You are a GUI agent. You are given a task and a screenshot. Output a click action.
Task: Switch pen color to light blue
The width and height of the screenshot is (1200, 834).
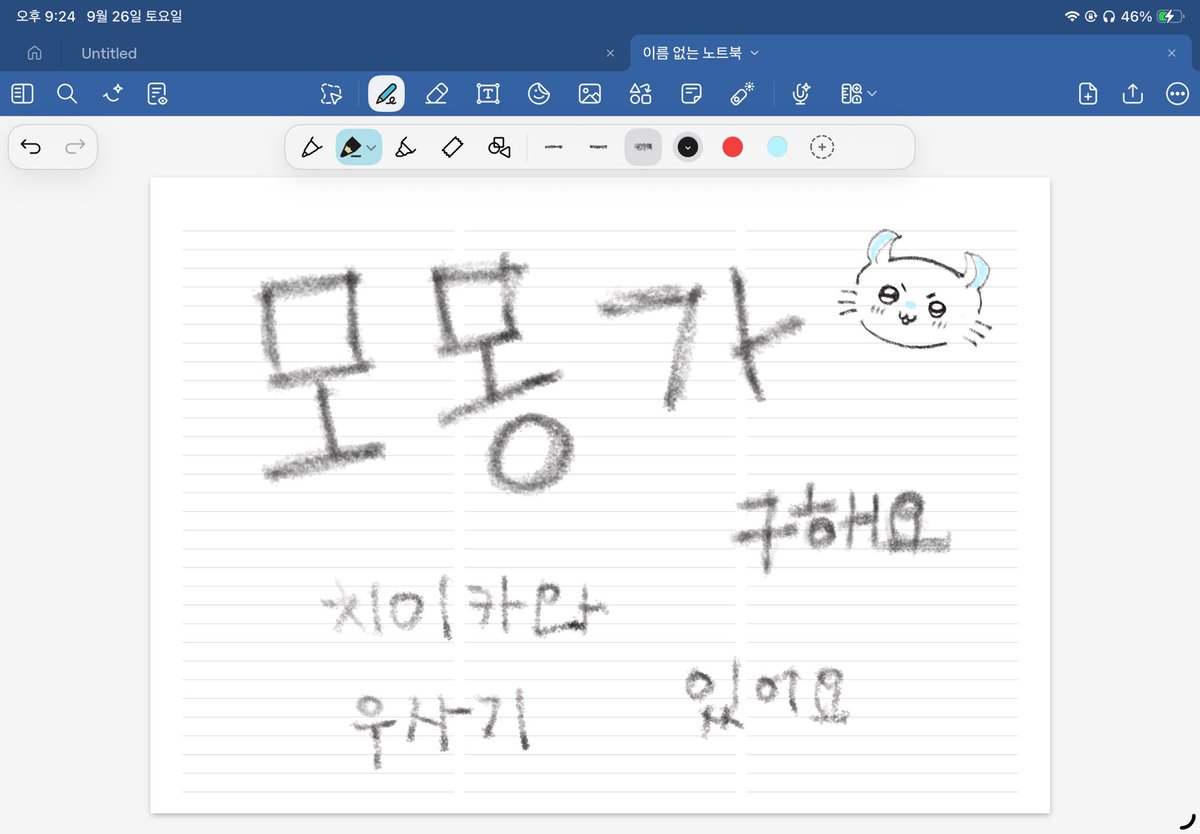777,147
